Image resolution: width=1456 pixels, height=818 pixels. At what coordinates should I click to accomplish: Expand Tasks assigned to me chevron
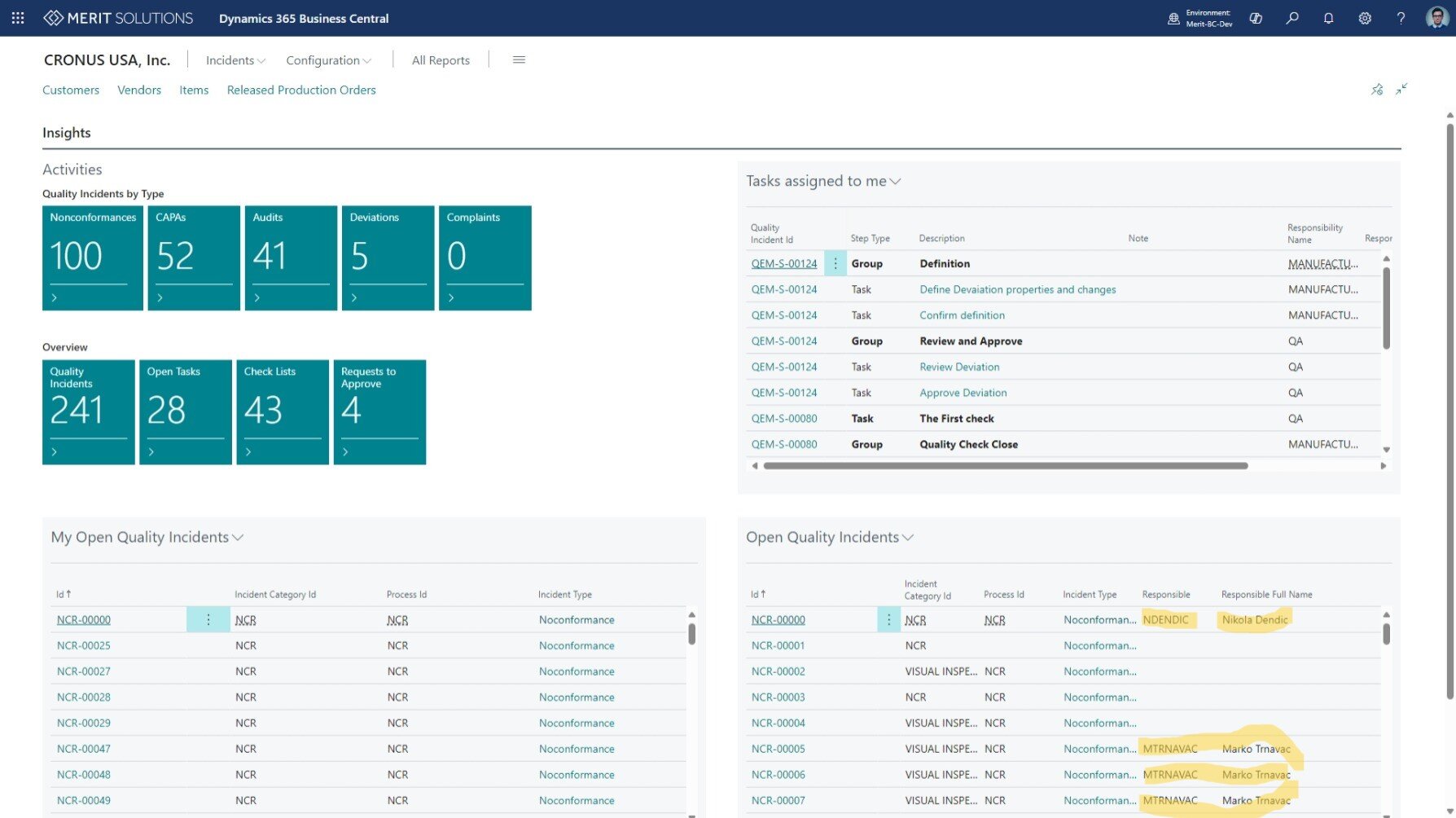point(895,181)
